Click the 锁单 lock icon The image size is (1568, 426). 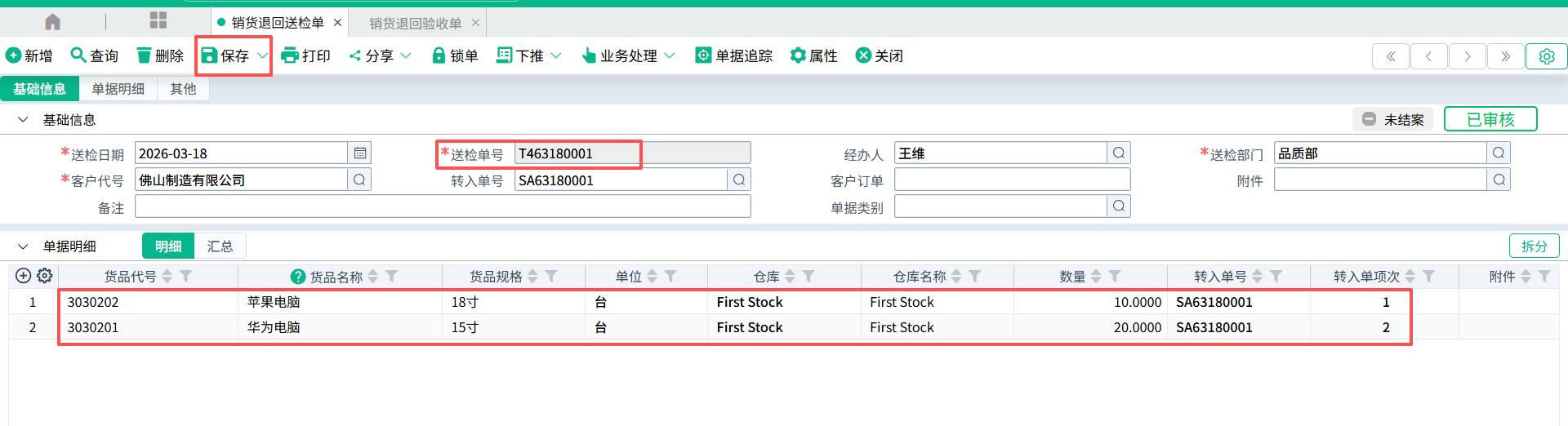[x=439, y=55]
